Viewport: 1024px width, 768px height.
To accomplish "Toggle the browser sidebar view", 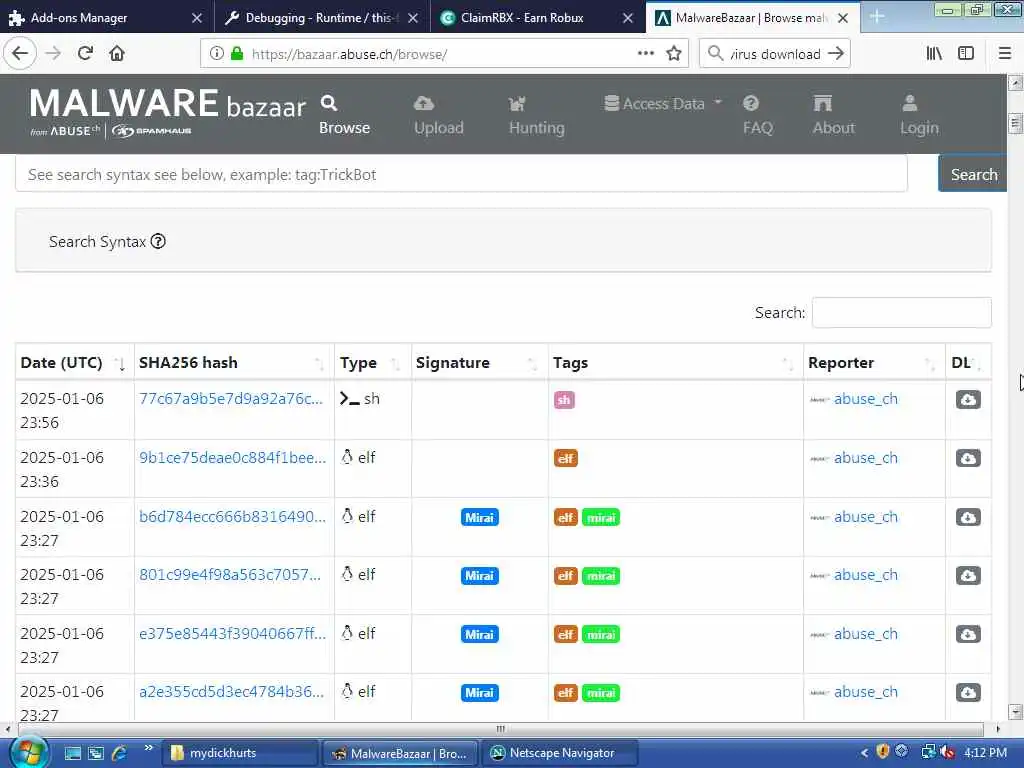I will point(966,54).
